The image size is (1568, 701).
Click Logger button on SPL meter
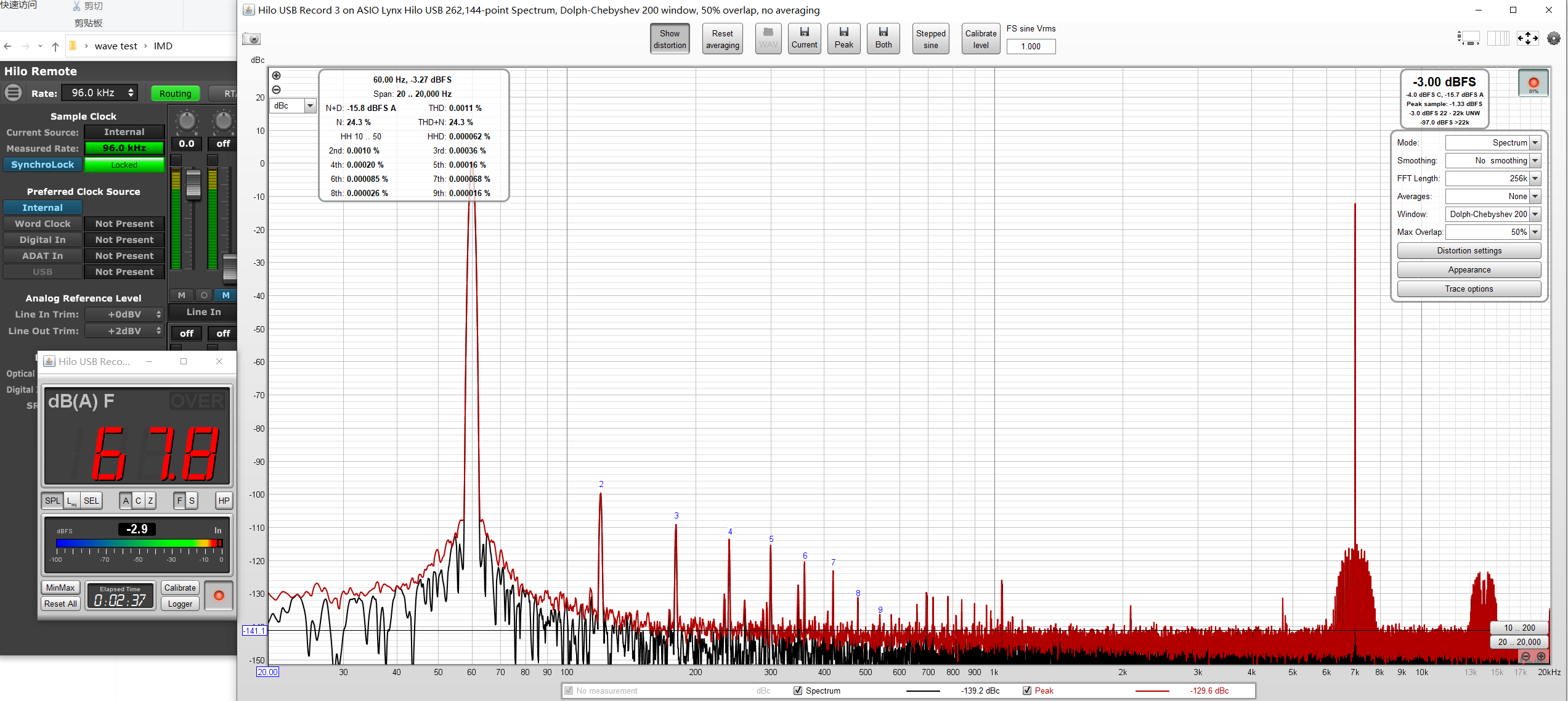click(x=180, y=604)
